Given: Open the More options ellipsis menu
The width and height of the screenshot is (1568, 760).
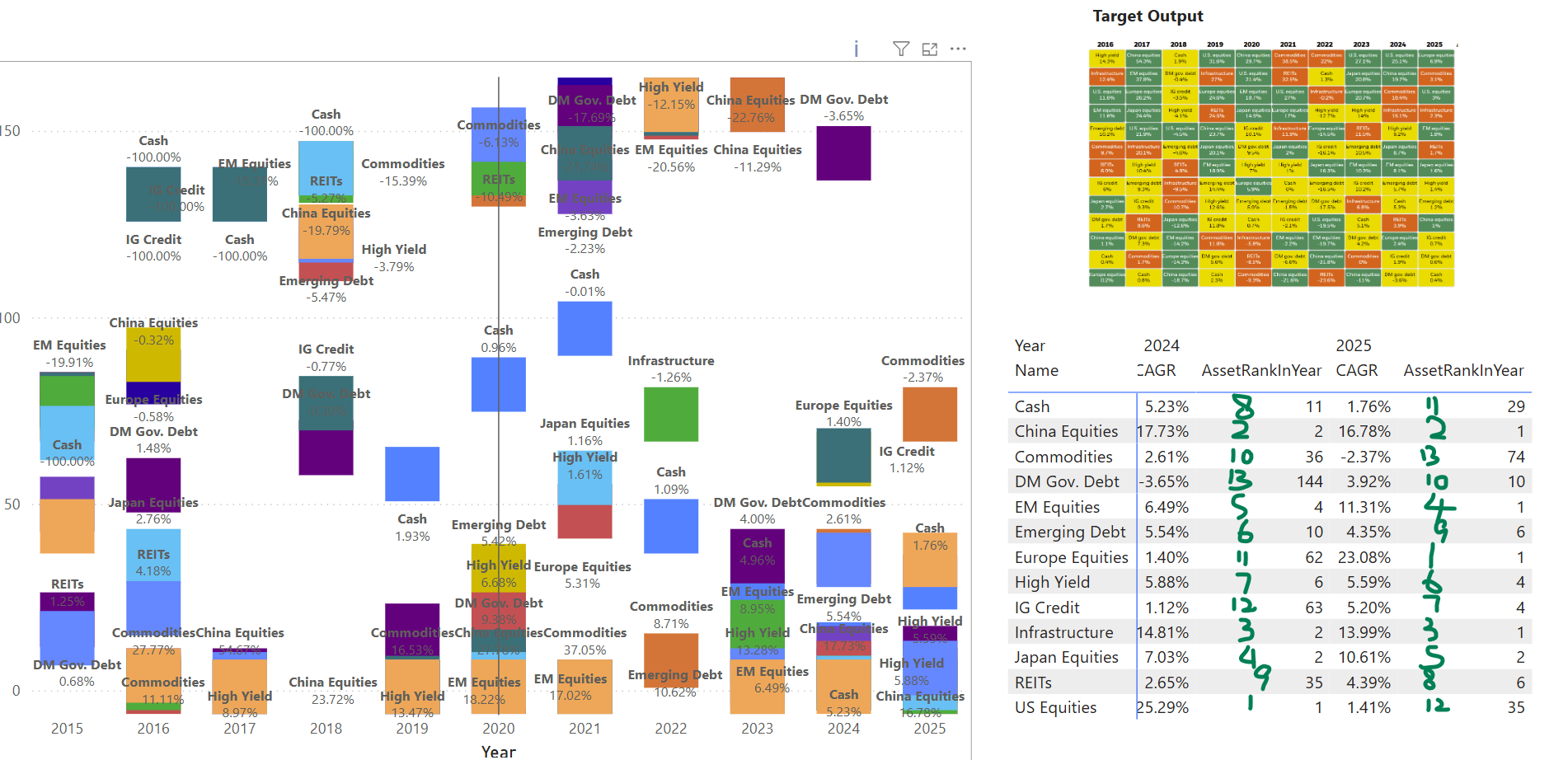Looking at the screenshot, I should pos(958,49).
